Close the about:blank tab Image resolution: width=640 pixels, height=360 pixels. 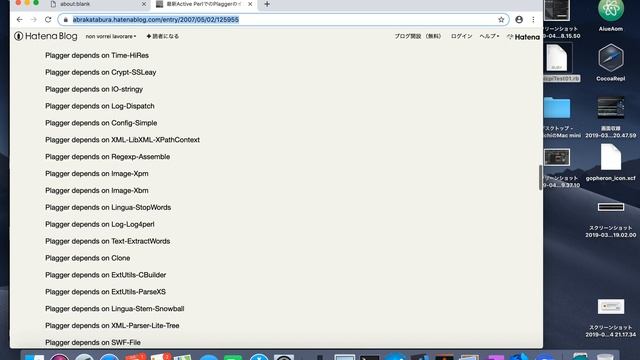[x=144, y=4]
